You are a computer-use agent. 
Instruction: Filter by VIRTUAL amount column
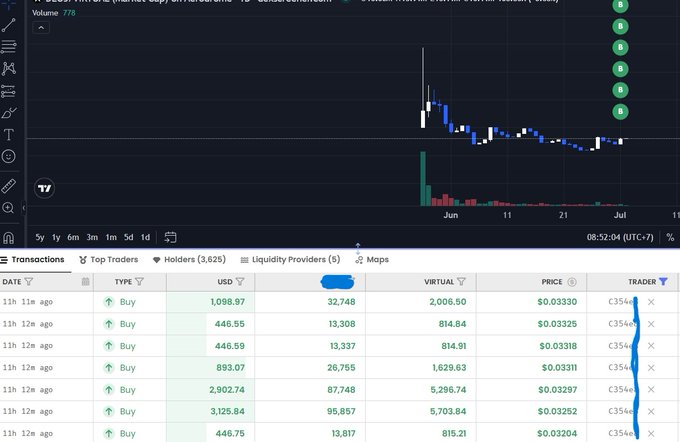[x=461, y=282]
